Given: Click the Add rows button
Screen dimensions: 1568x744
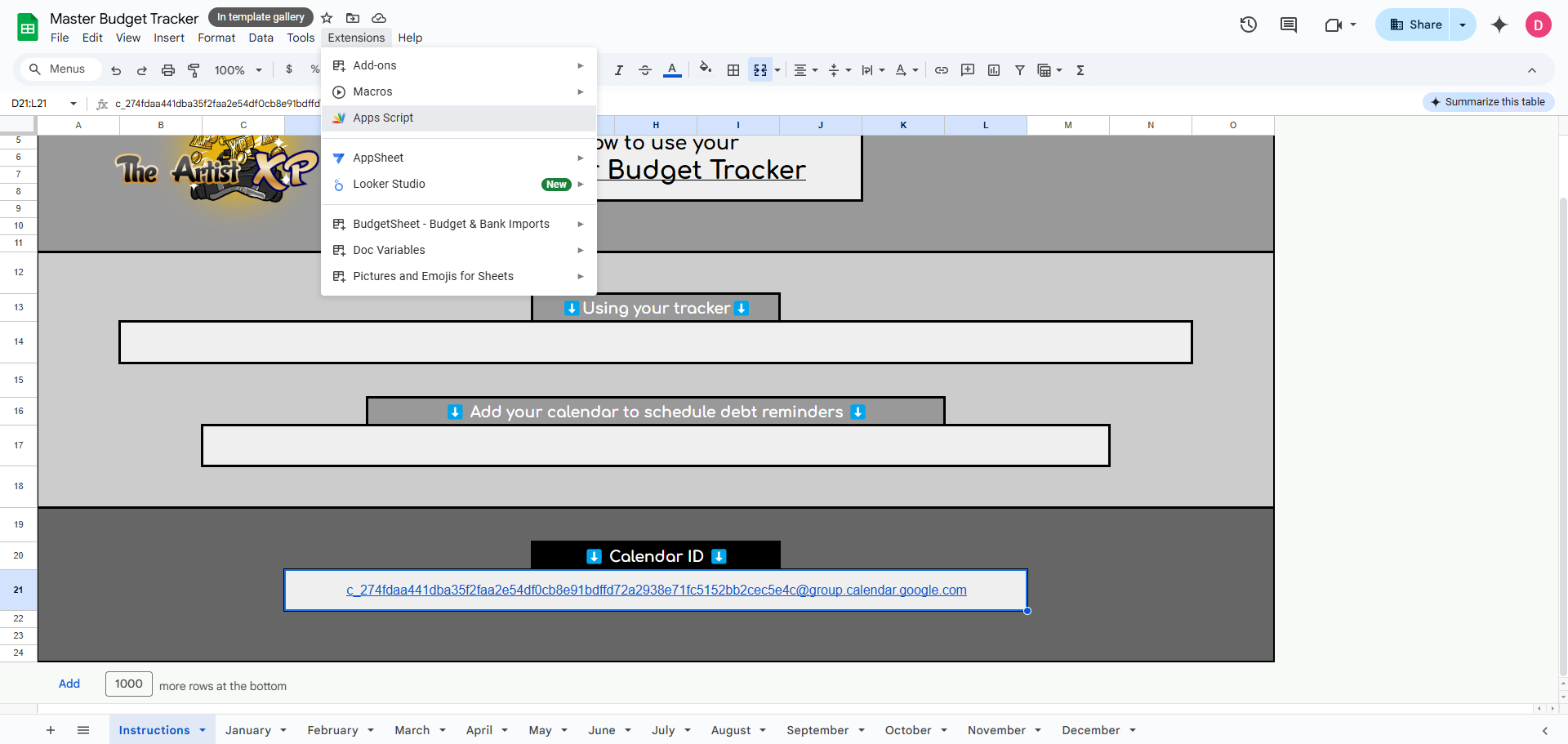Looking at the screenshot, I should tap(69, 684).
